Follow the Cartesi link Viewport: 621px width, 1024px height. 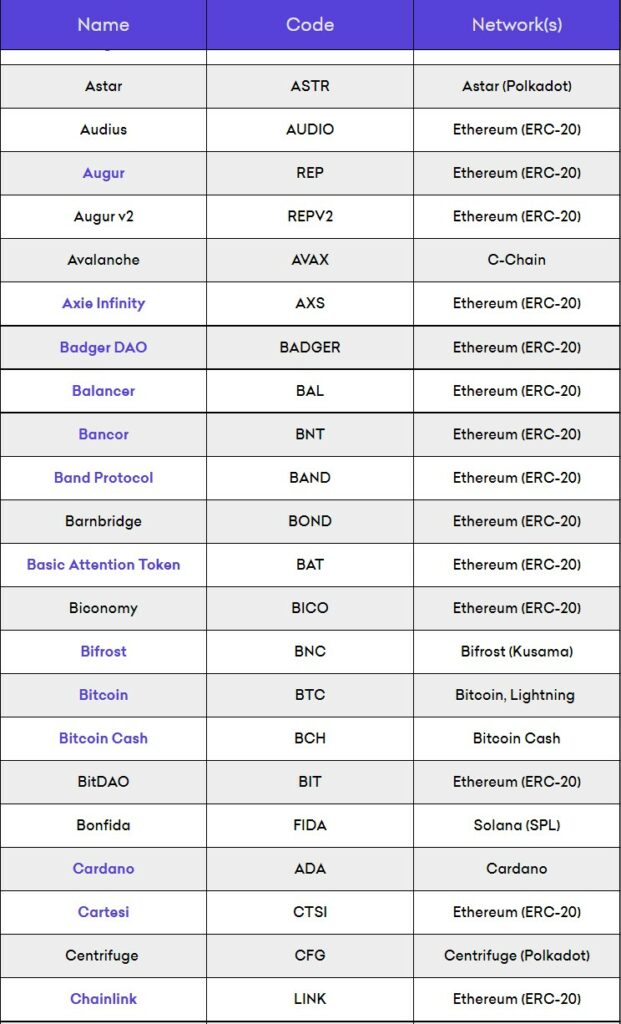pos(103,912)
